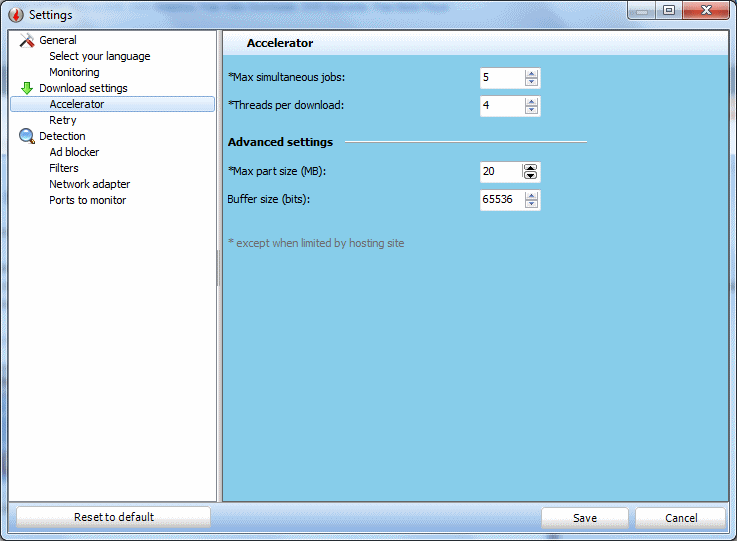Open the Filters settings page

(x=63, y=168)
